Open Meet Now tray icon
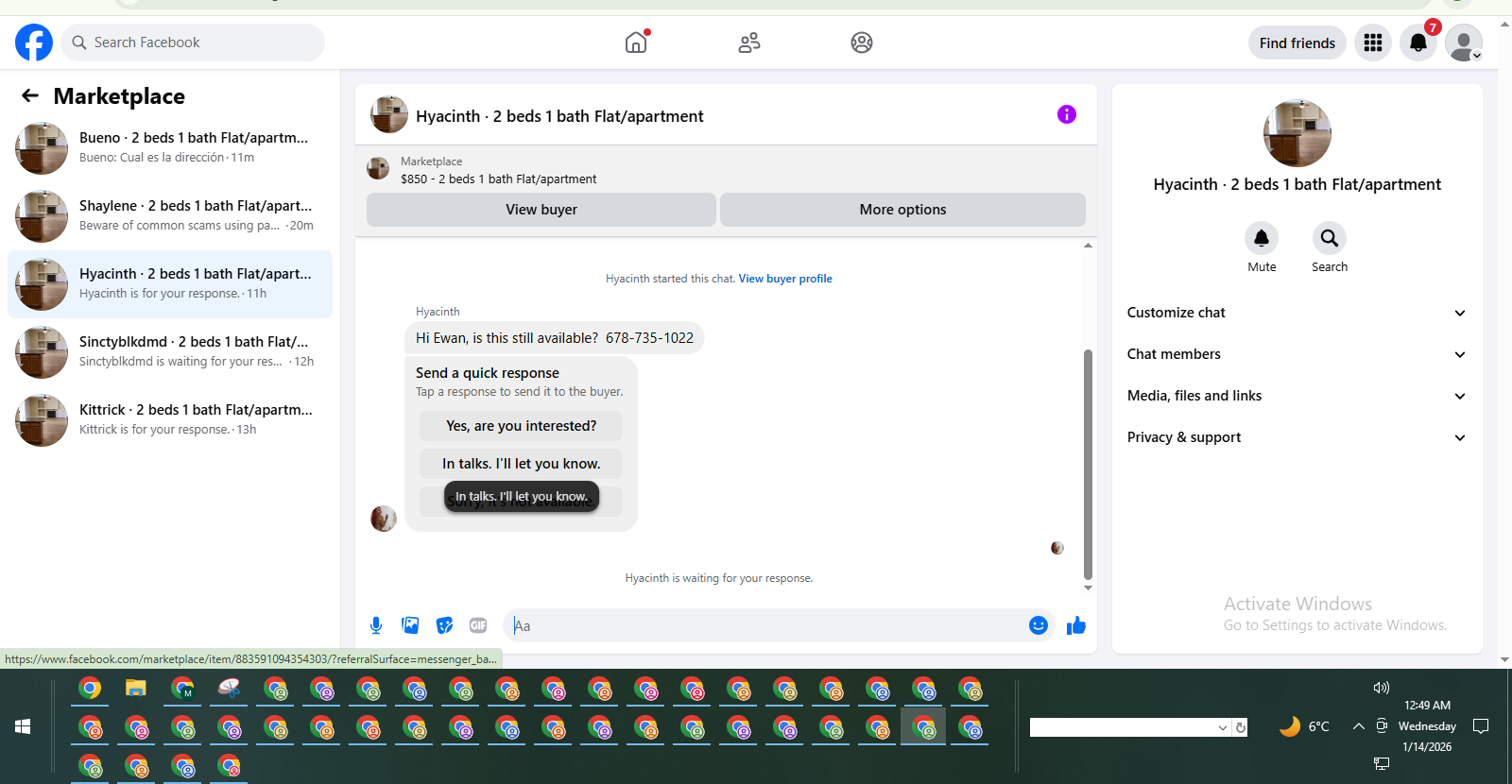 [x=1382, y=726]
